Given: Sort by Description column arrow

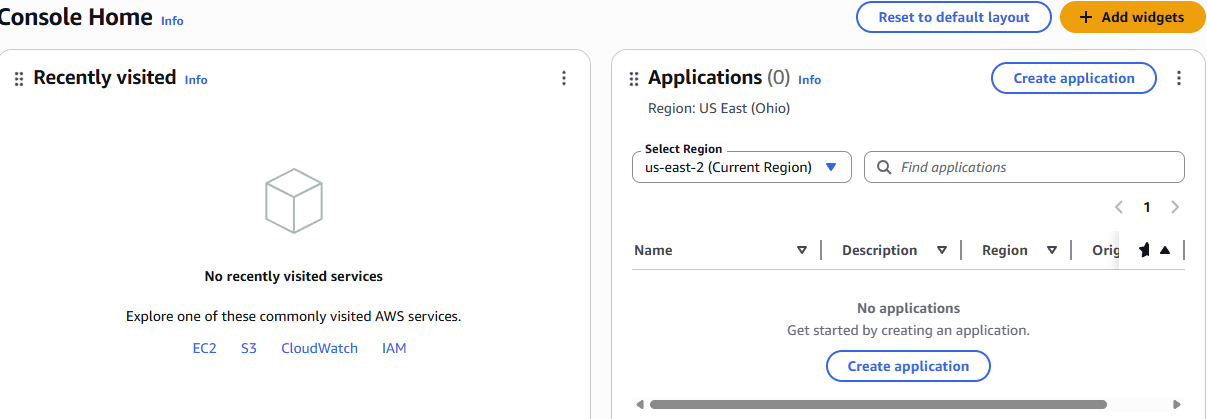Looking at the screenshot, I should (x=942, y=250).
